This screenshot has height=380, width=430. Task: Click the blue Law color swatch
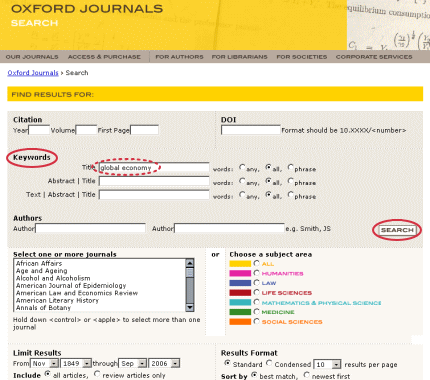coord(240,283)
